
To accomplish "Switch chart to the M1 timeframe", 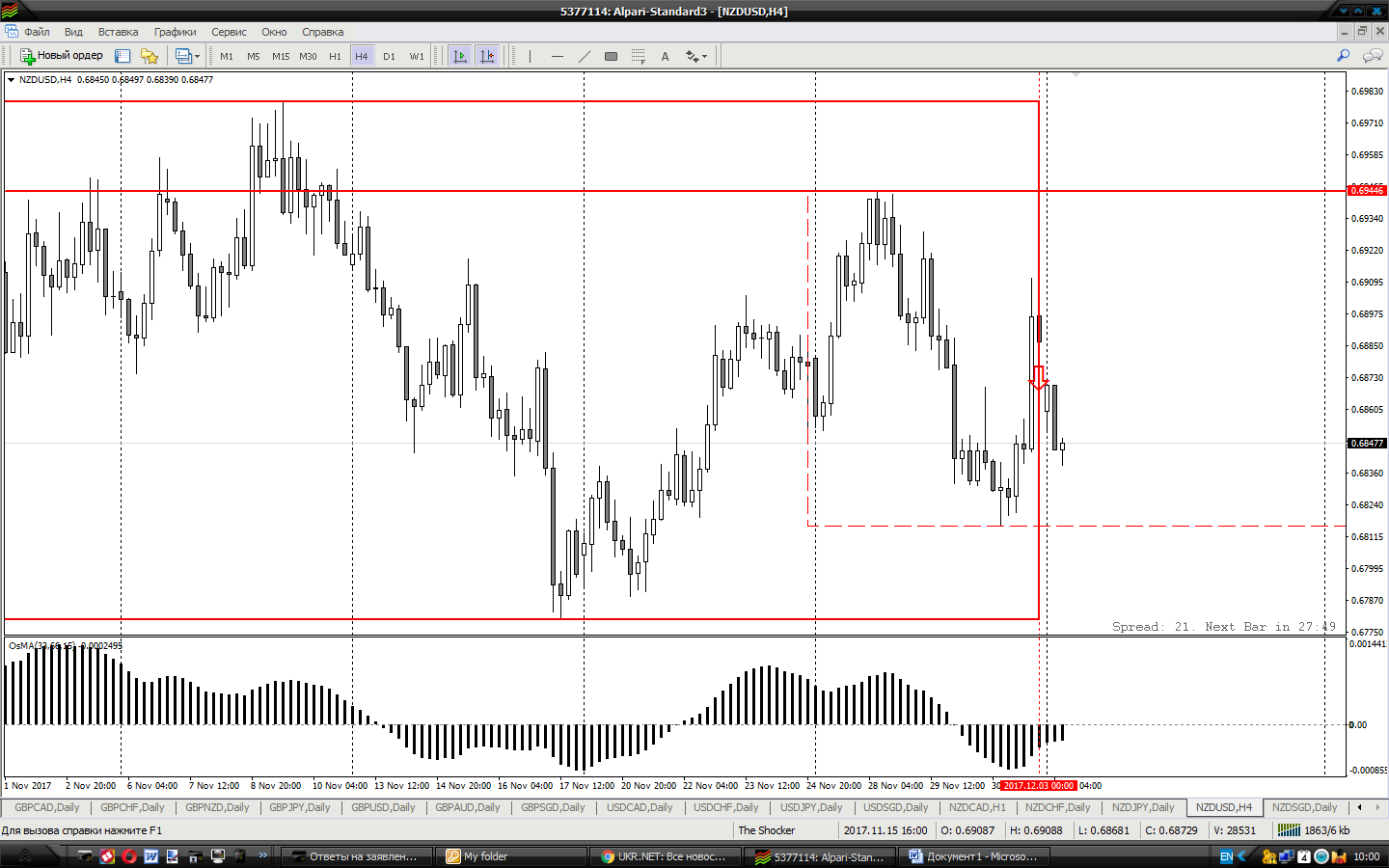I will (227, 56).
